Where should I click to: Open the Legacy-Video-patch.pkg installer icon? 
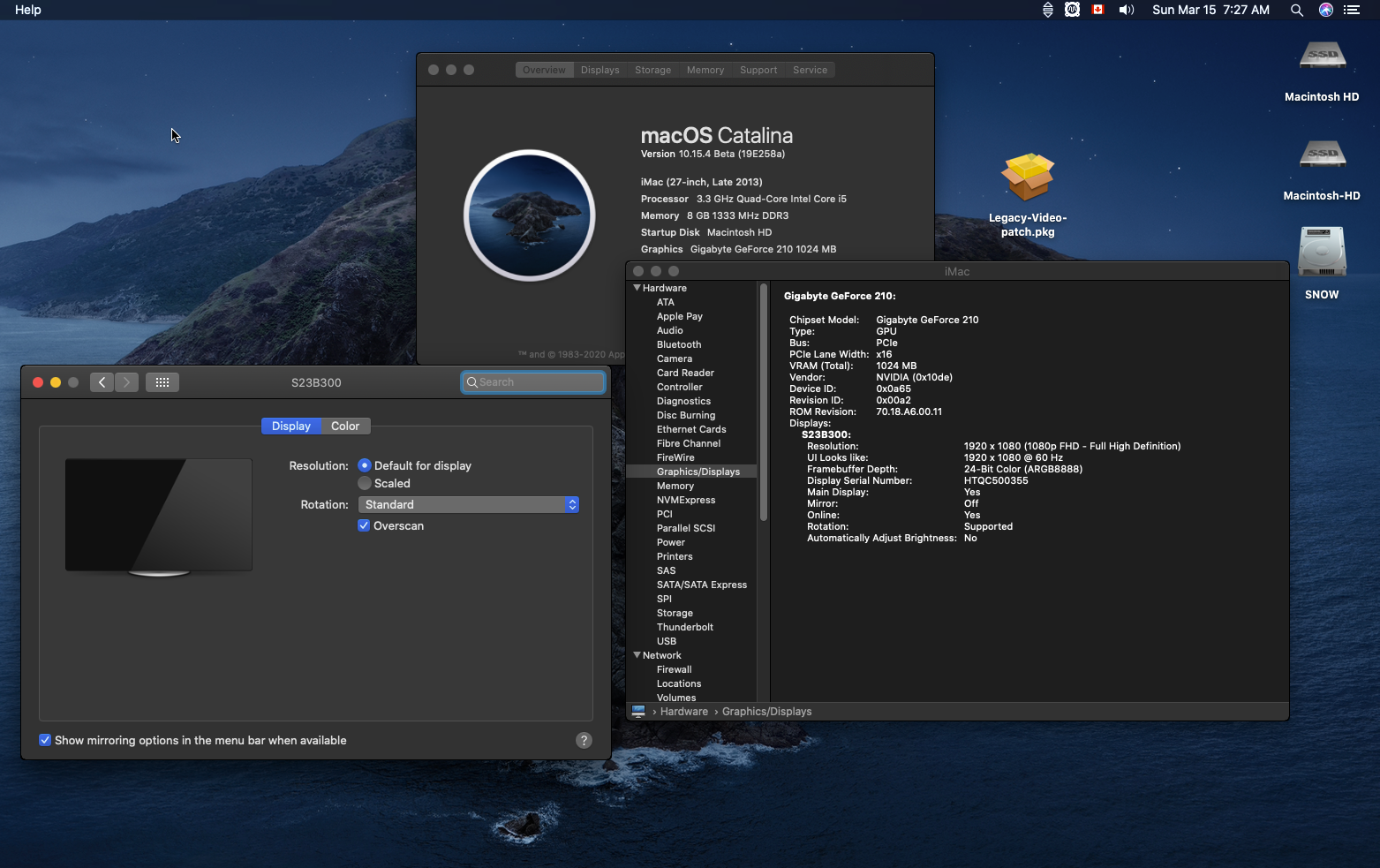(x=1028, y=177)
